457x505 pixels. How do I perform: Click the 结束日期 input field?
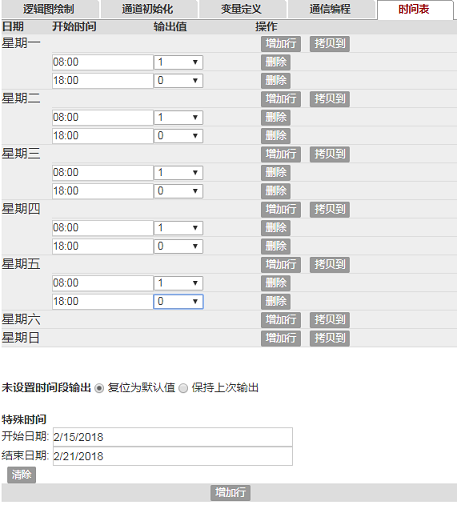pyautogui.click(x=173, y=456)
